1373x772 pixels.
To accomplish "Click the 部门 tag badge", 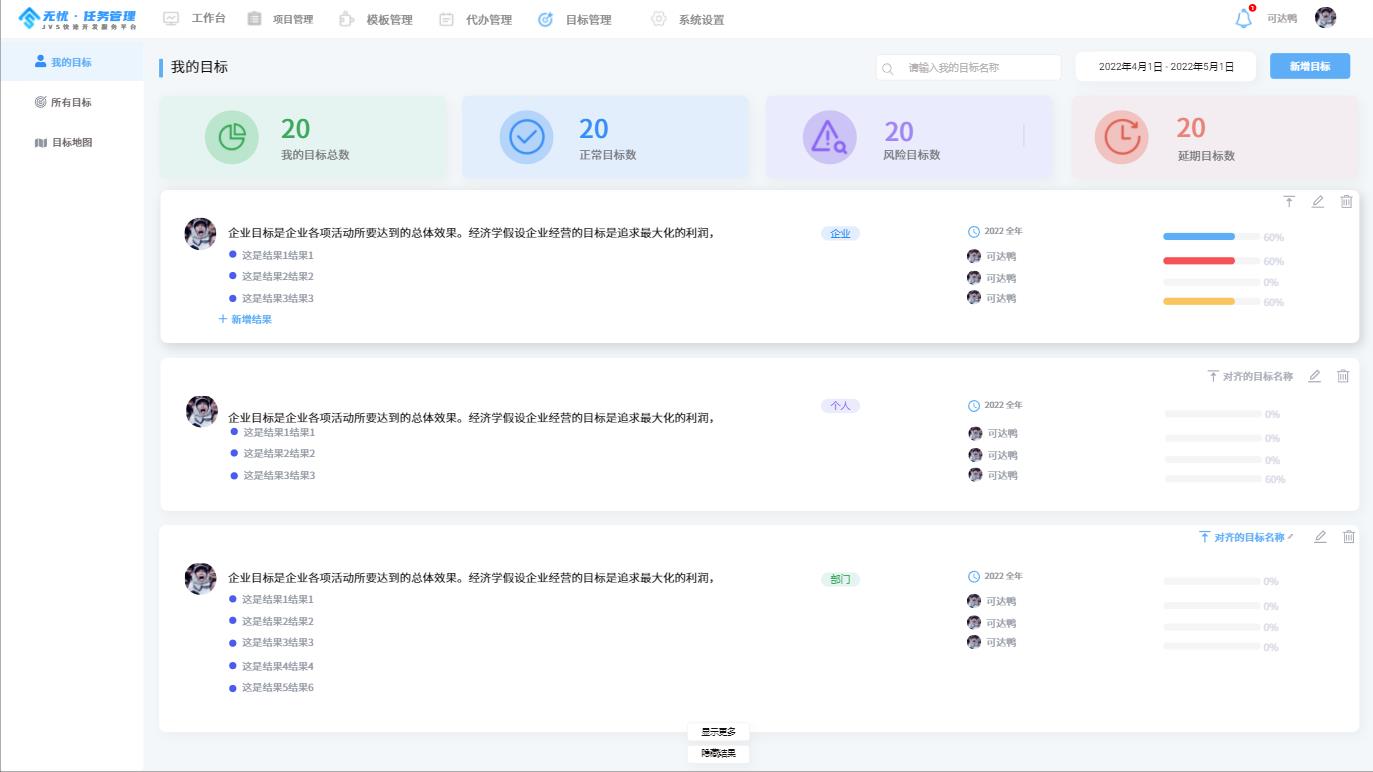I will point(840,579).
